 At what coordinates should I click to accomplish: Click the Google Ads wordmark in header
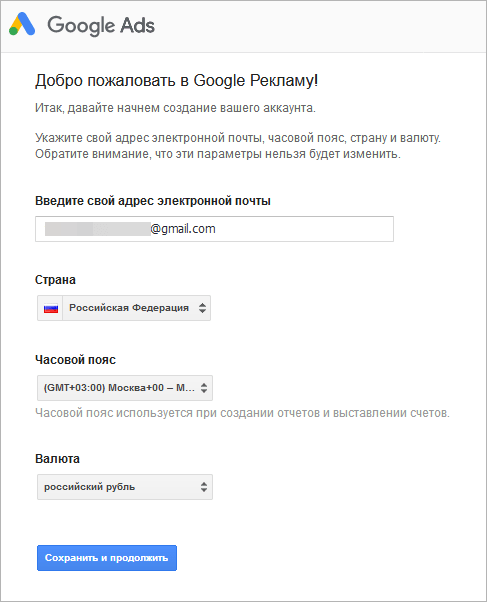[101, 25]
